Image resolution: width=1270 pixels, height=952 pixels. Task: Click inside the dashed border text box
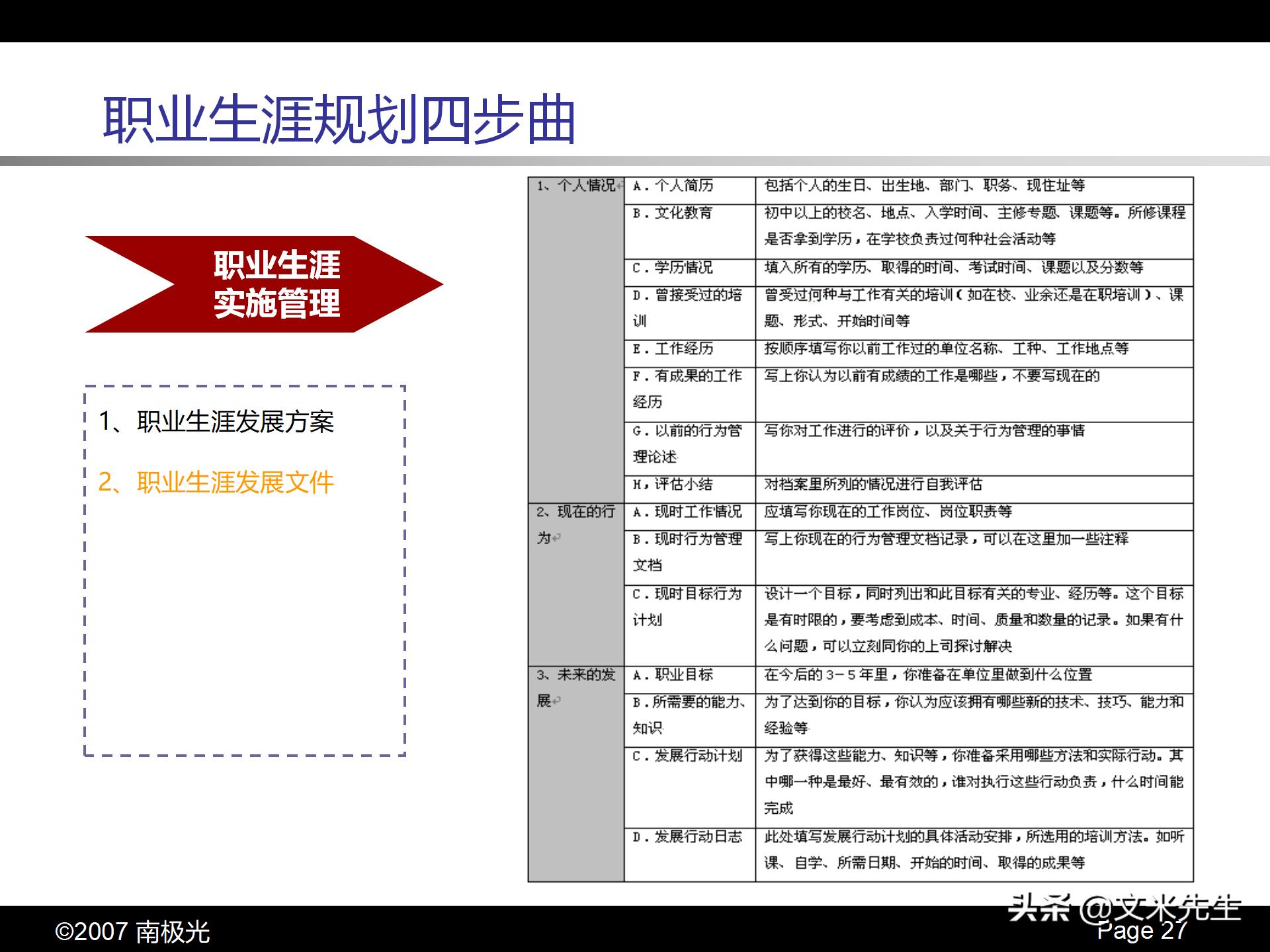click(x=245, y=628)
